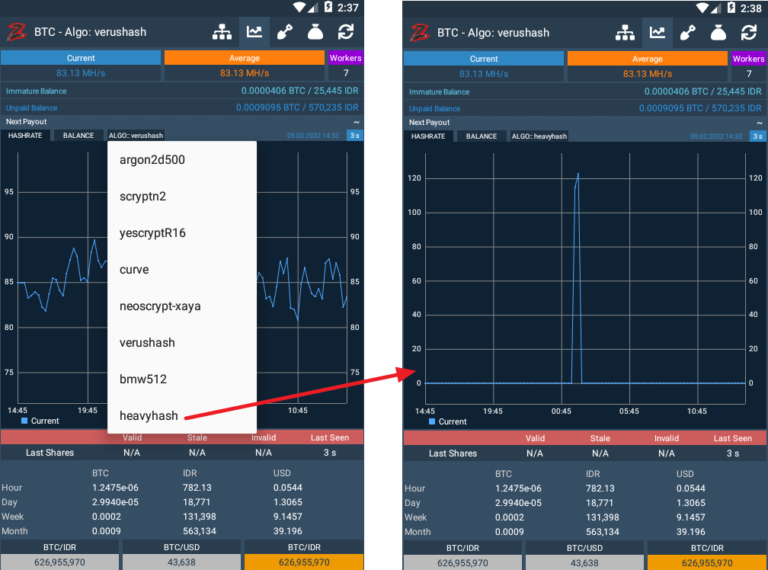Screen dimensions: 768x570
Task: Tap Workers header in right screen
Action: click(748, 59)
